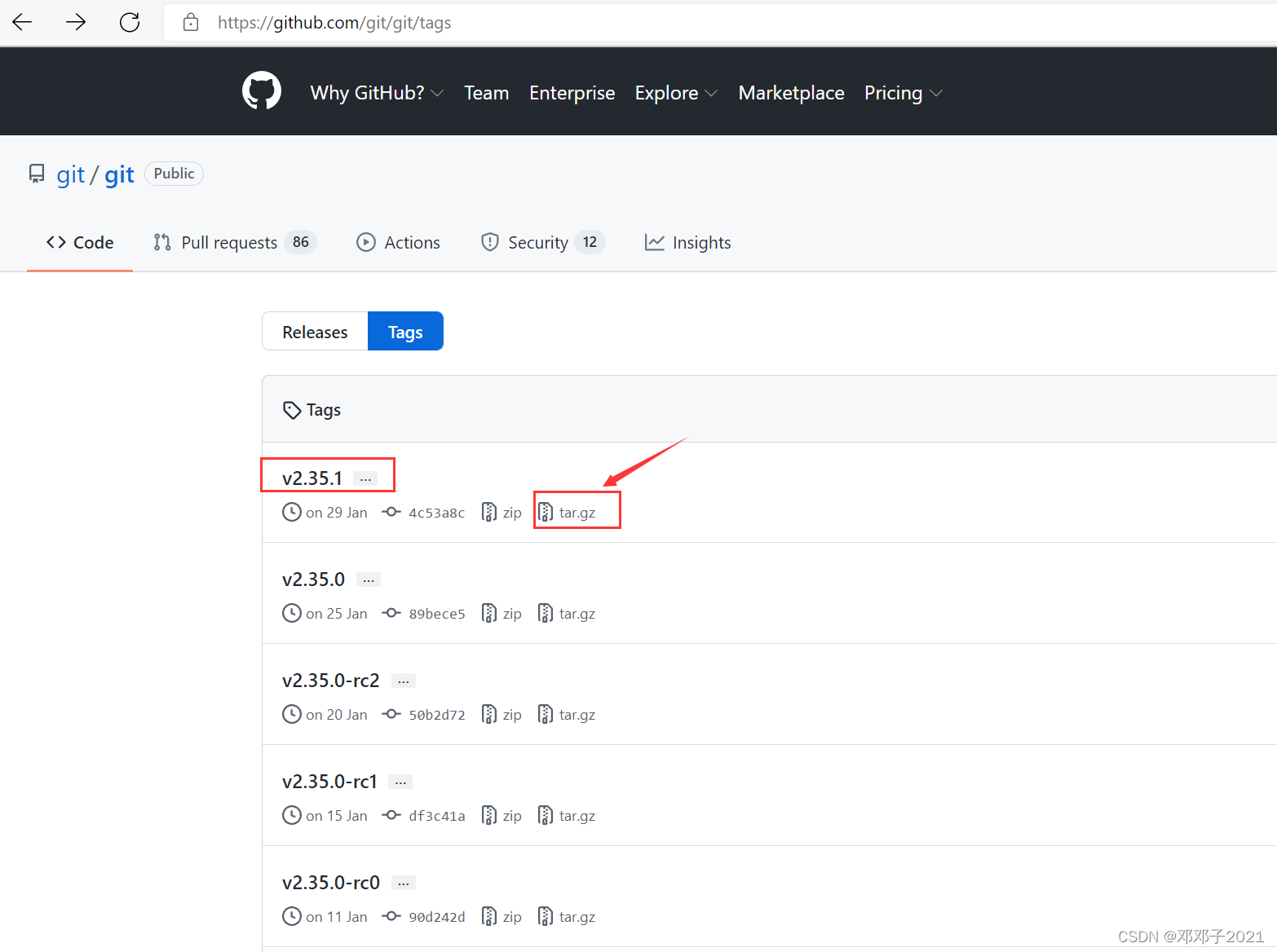Open the Enterprise page
The image size is (1277, 952).
coord(572,93)
